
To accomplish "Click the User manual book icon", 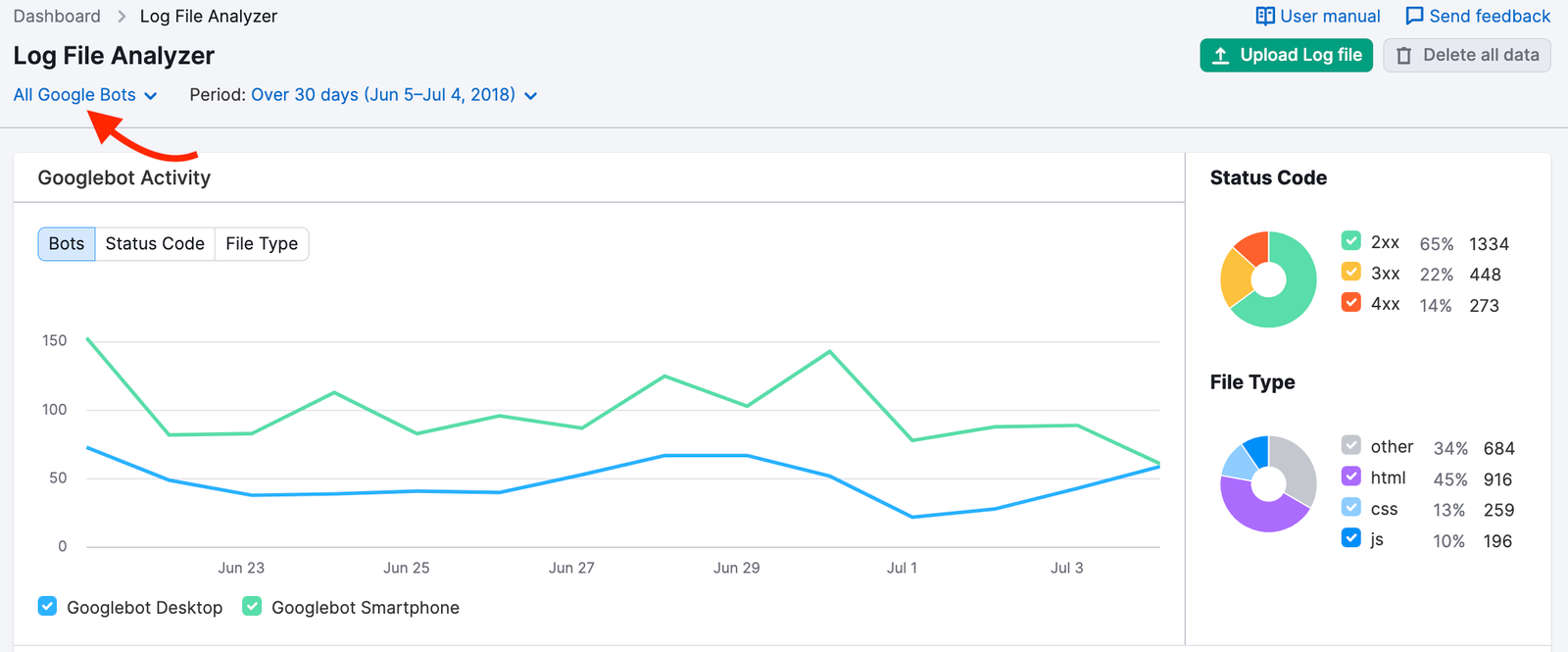I will pyautogui.click(x=1265, y=17).
